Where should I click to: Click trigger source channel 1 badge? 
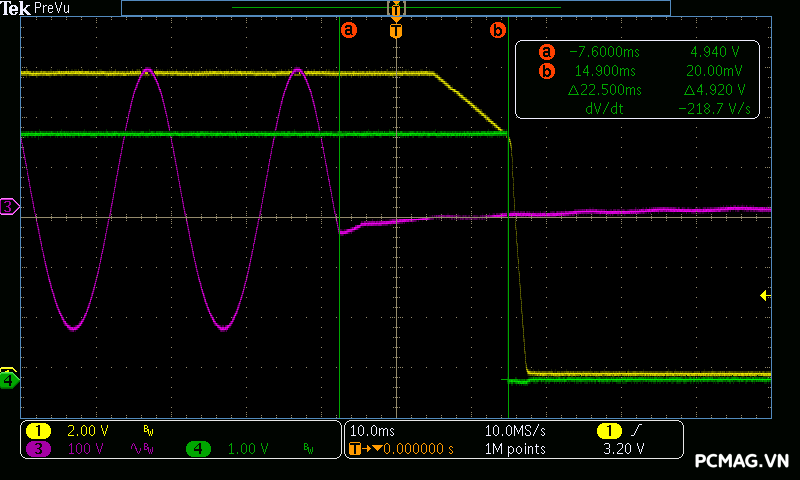click(x=608, y=431)
